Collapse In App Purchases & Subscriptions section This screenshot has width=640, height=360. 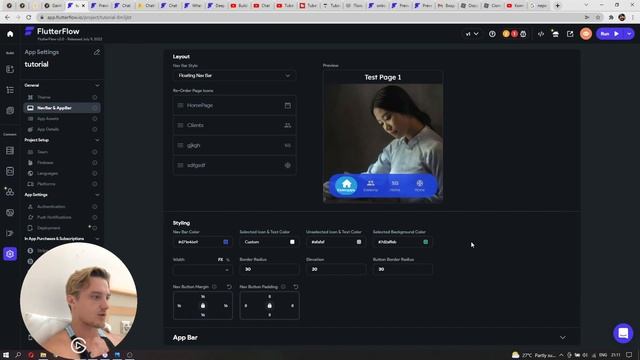[x=97, y=239]
